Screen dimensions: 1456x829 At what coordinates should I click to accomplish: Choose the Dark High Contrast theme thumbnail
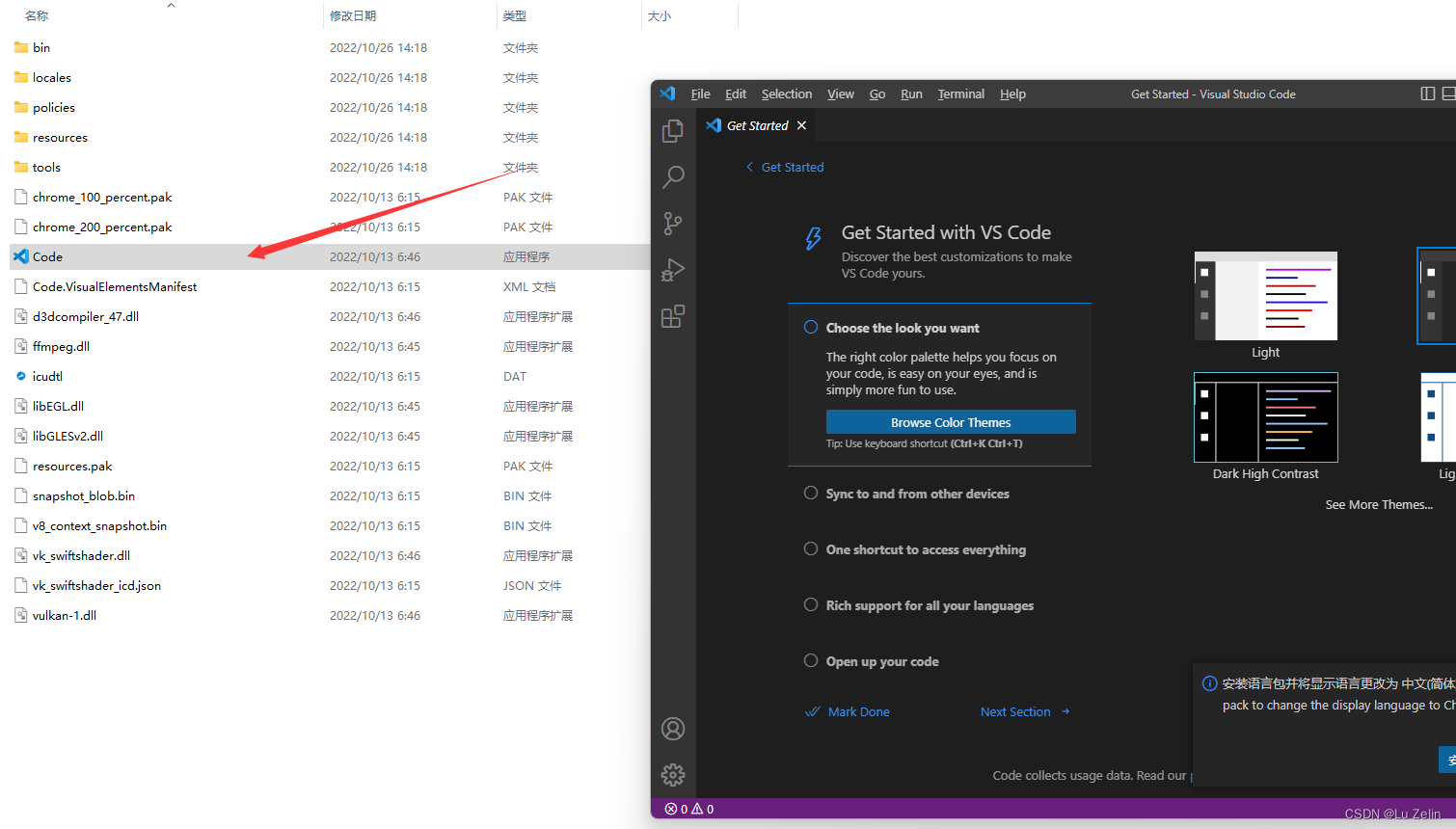[x=1266, y=417]
